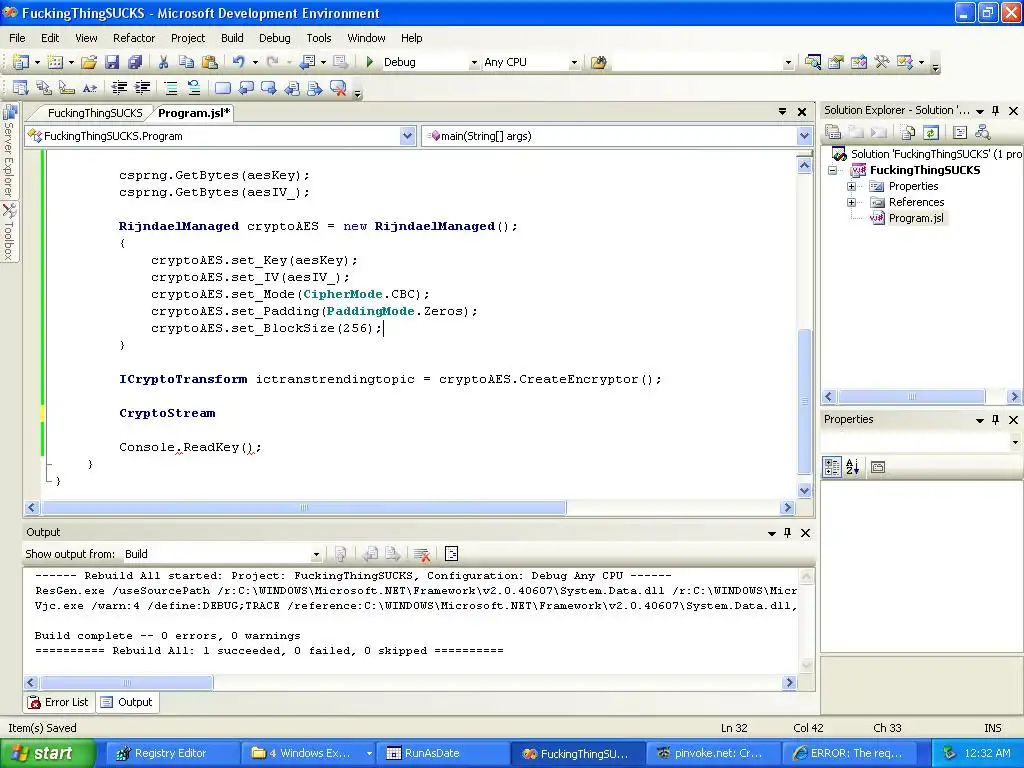Expand the Properties node in Solution Explorer
The width and height of the screenshot is (1024, 768).
(851, 186)
